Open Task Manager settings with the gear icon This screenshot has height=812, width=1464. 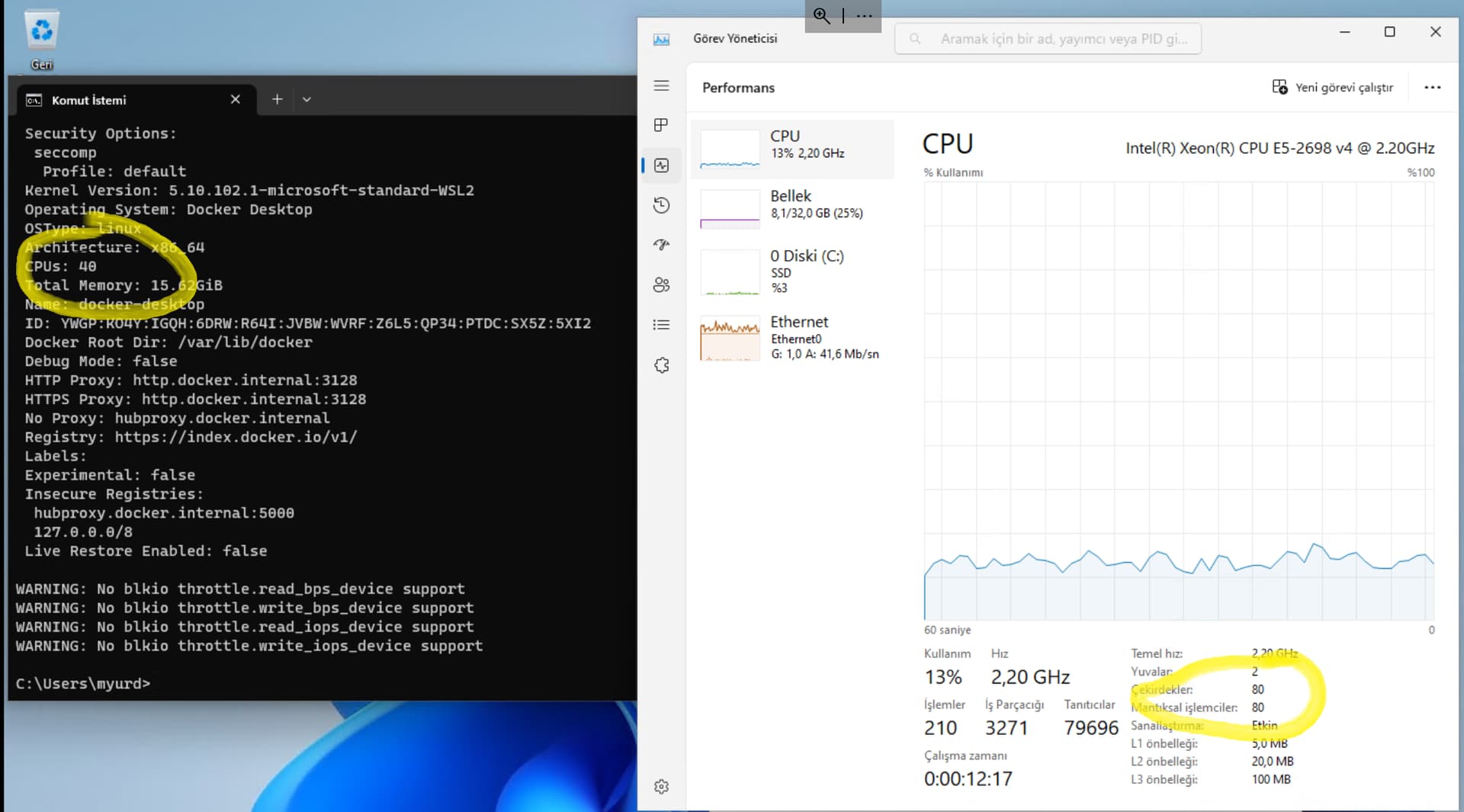[x=660, y=786]
